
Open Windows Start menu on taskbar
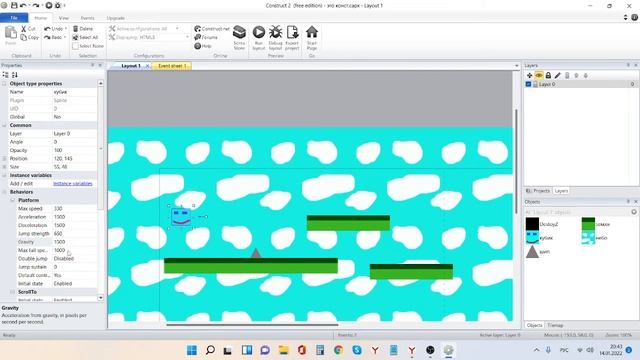point(192,350)
